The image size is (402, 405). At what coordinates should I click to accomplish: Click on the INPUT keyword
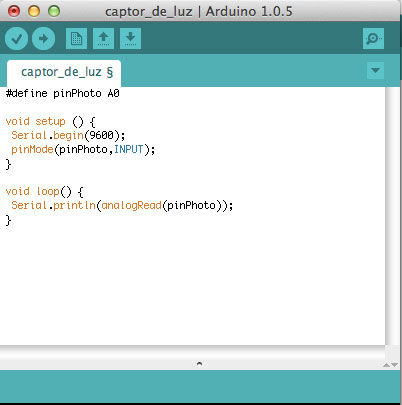click(x=129, y=149)
